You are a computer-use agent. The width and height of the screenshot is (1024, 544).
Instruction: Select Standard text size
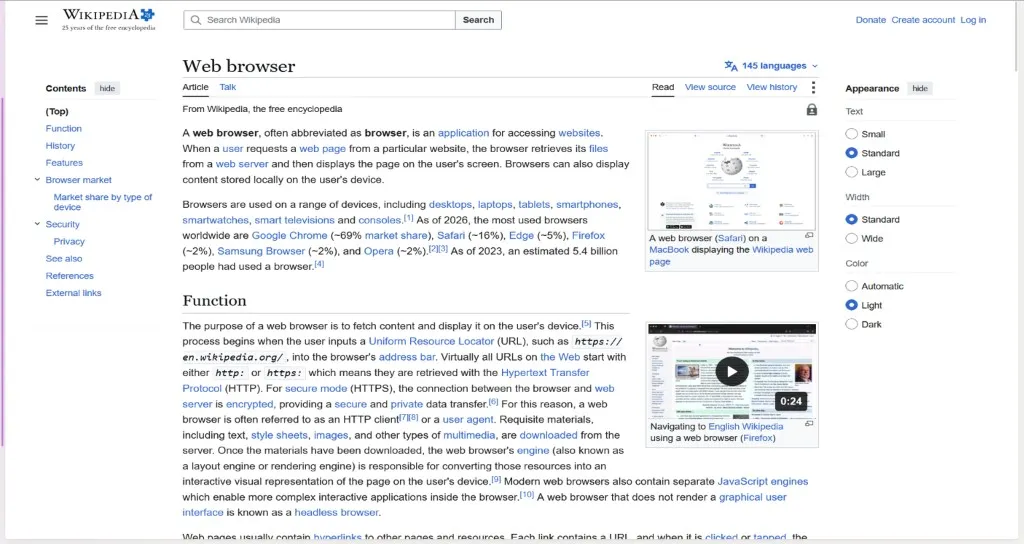tap(852, 153)
